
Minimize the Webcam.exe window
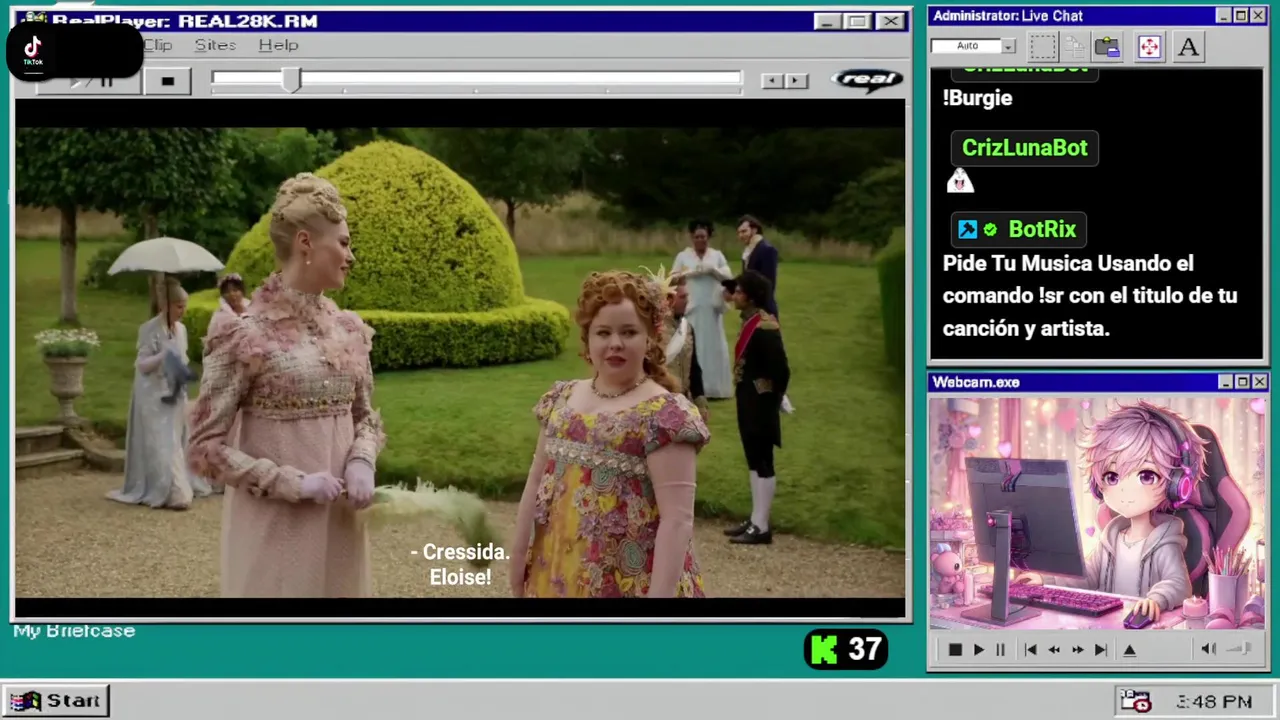point(1226,382)
